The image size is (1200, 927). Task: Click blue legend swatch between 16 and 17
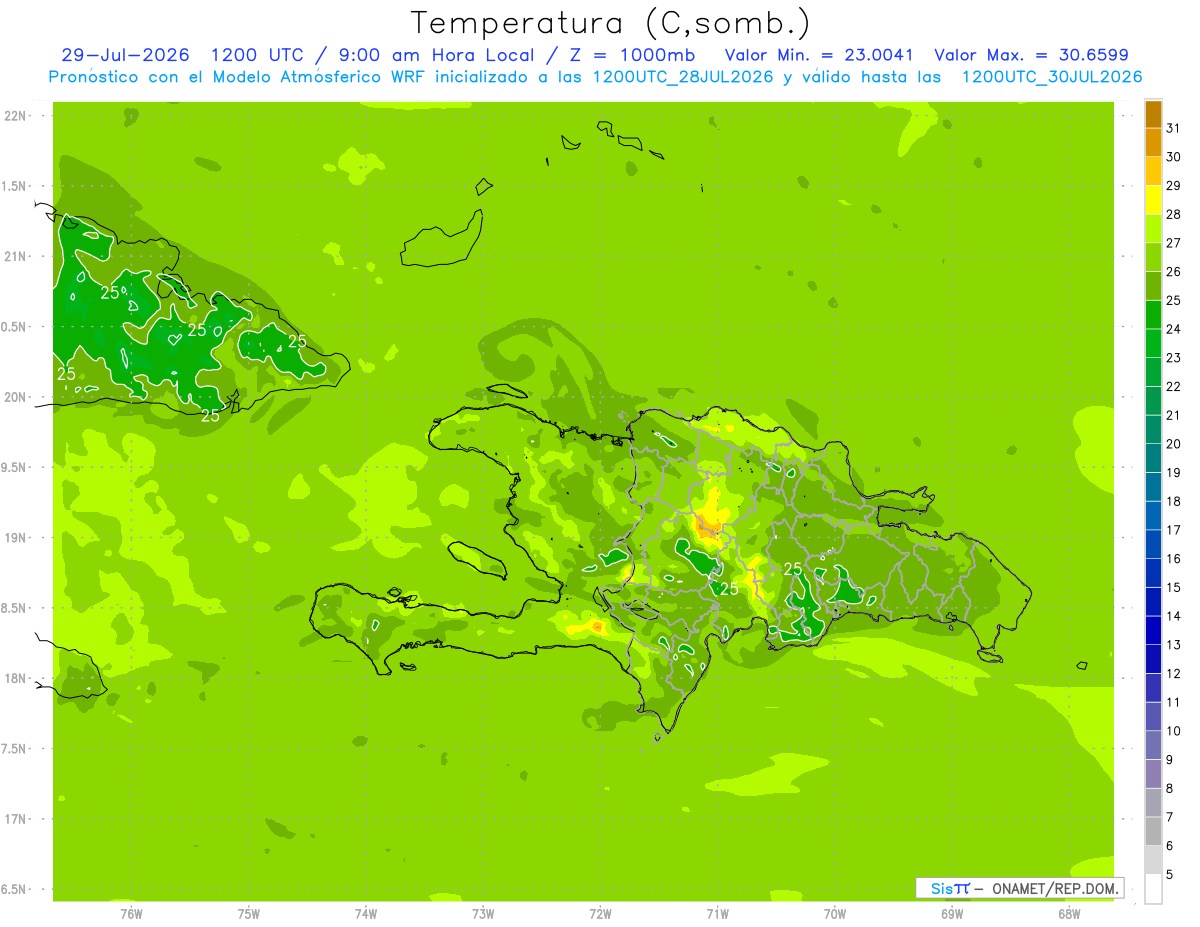[x=1153, y=544]
